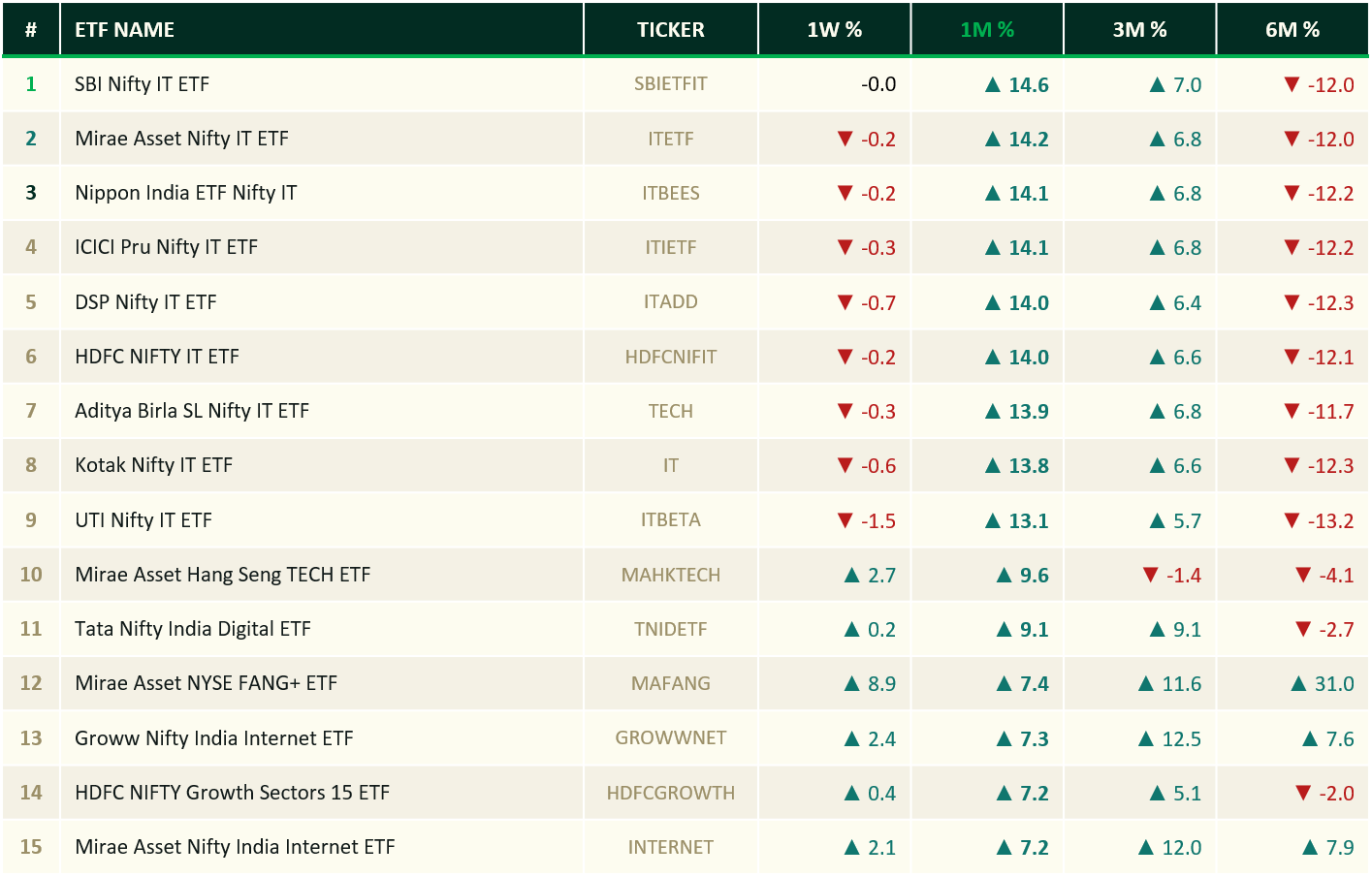This screenshot has width=1372, height=877.
Task: Select Hang Seng TECH 1M value 9.6
Action: click(x=1023, y=575)
